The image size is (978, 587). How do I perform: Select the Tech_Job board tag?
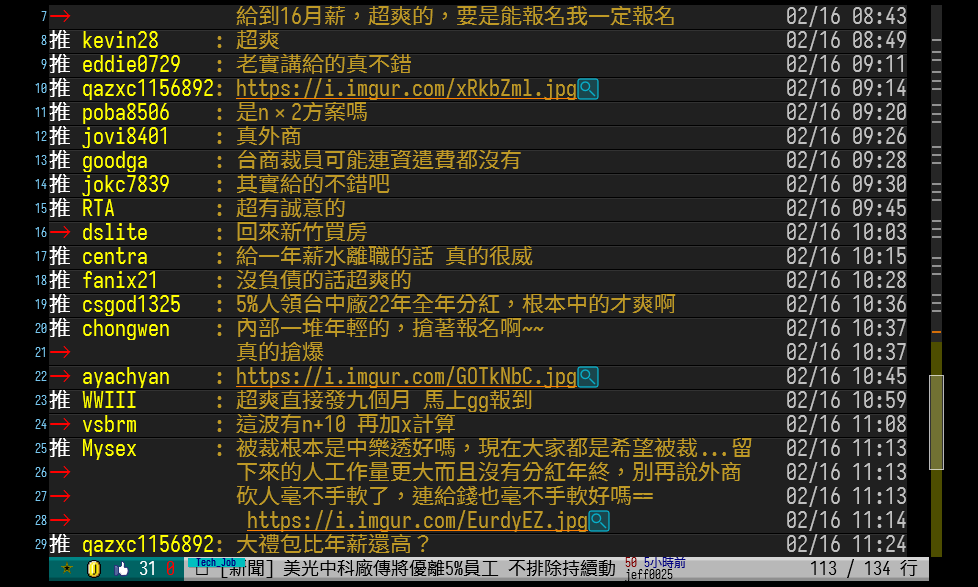click(216, 562)
